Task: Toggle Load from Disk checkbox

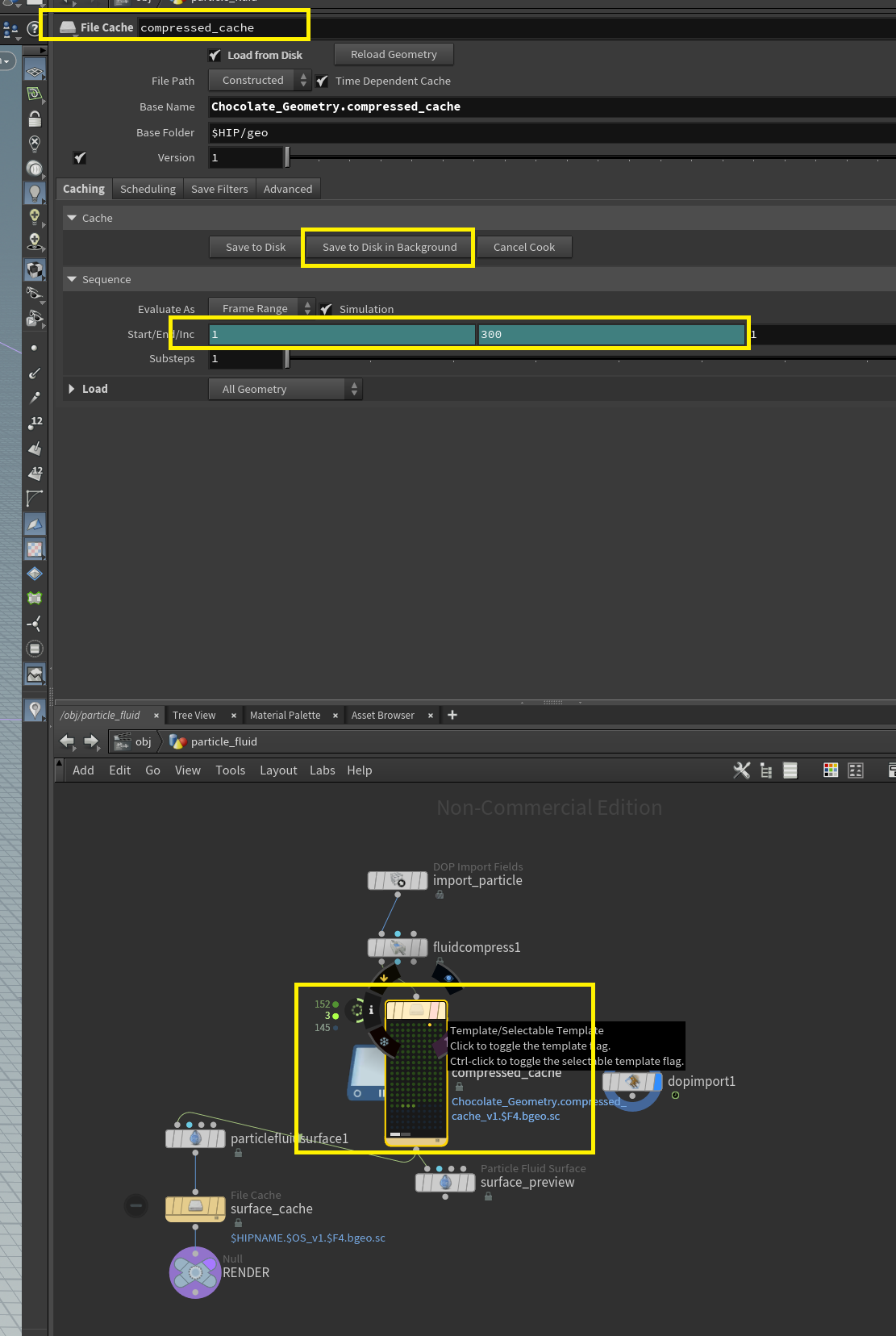Action: pyautogui.click(x=215, y=55)
